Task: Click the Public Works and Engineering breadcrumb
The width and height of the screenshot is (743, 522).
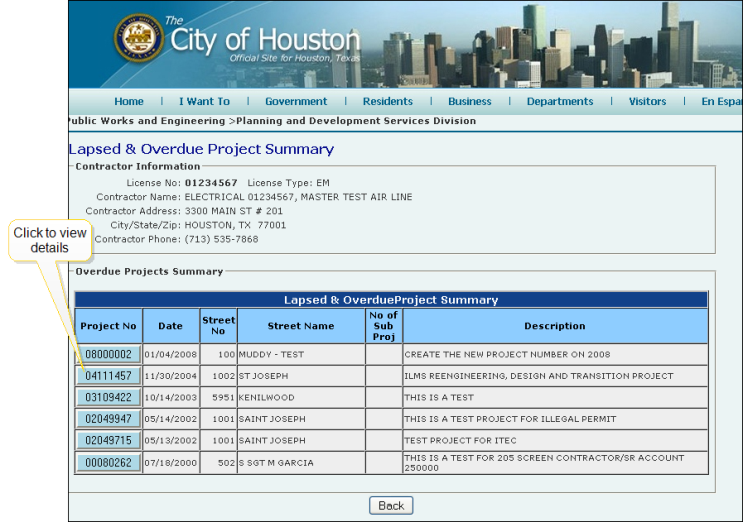Action: tap(147, 121)
